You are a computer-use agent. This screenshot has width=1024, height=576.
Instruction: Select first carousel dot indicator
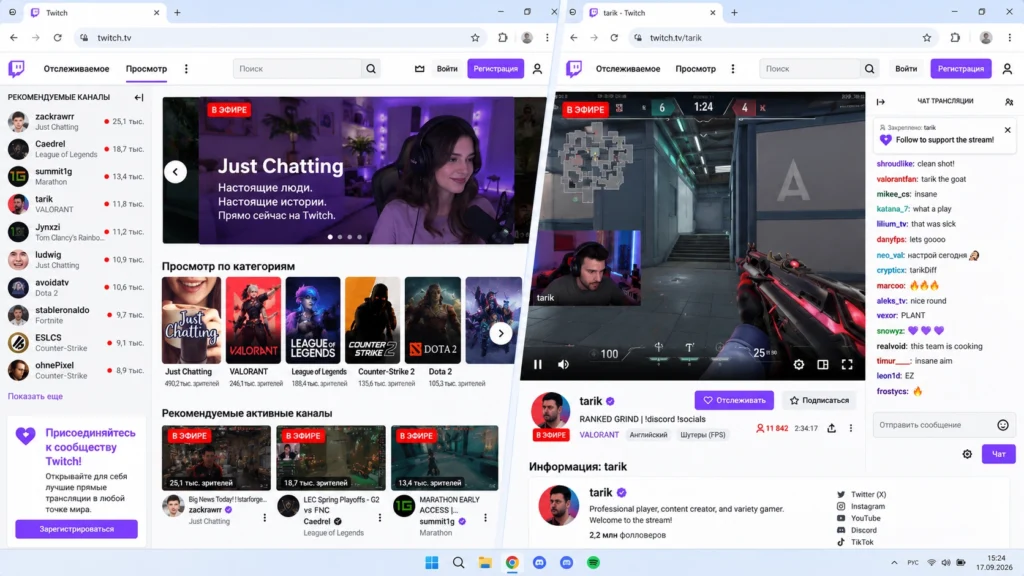[330, 237]
